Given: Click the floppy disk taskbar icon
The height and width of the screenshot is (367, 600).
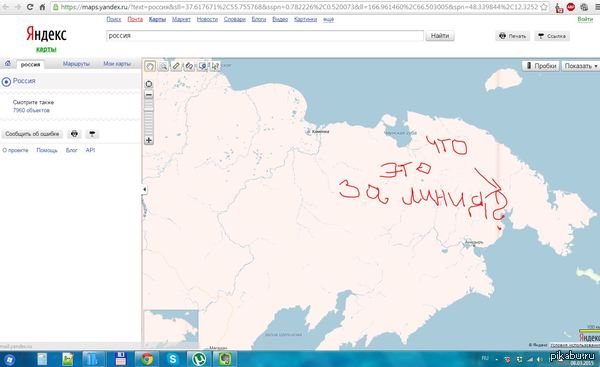Looking at the screenshot, I should (121, 359).
